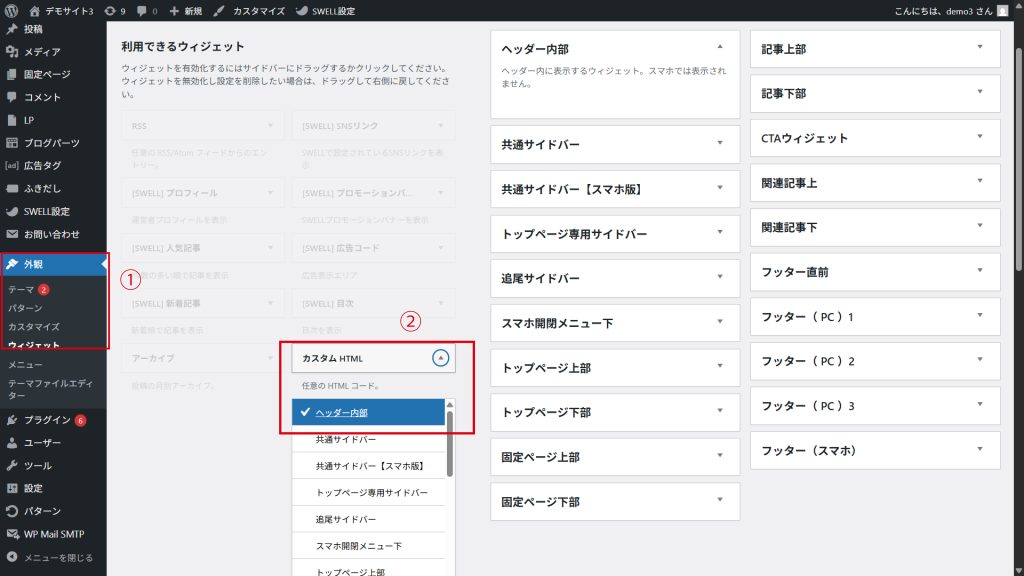
Task: Click the WordPress logo in admin bar
Action: (12, 11)
